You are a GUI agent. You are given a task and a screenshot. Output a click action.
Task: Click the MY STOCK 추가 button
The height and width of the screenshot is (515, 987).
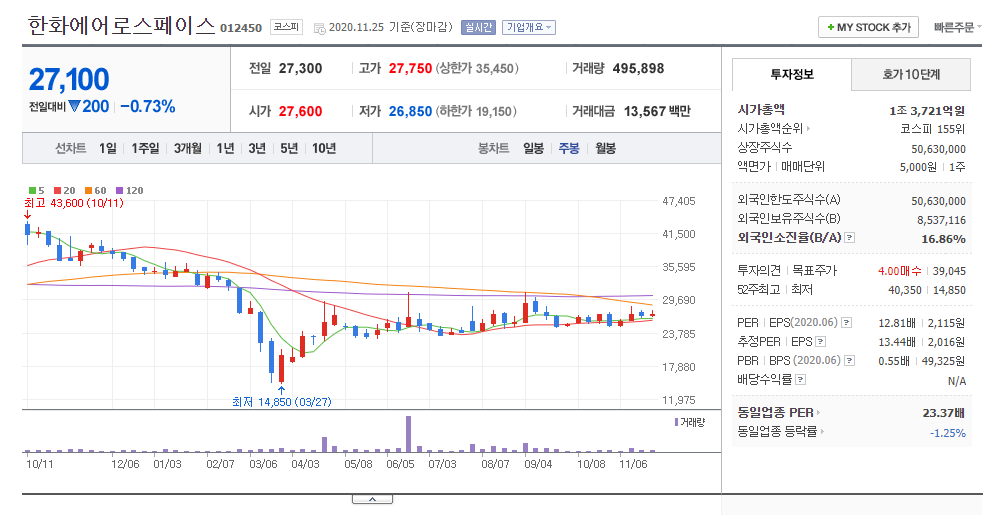pos(868,28)
